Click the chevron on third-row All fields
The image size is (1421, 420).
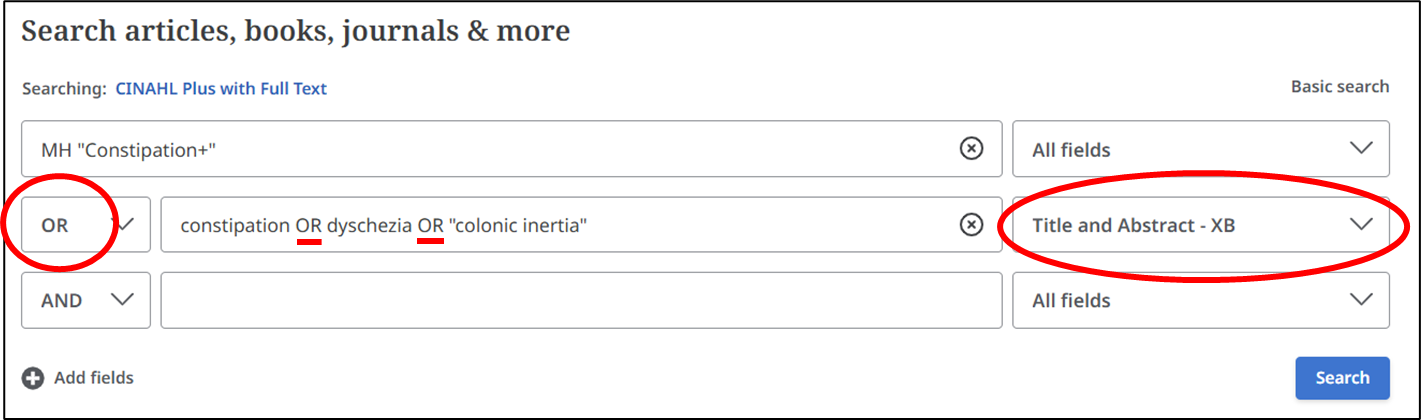coord(1361,299)
